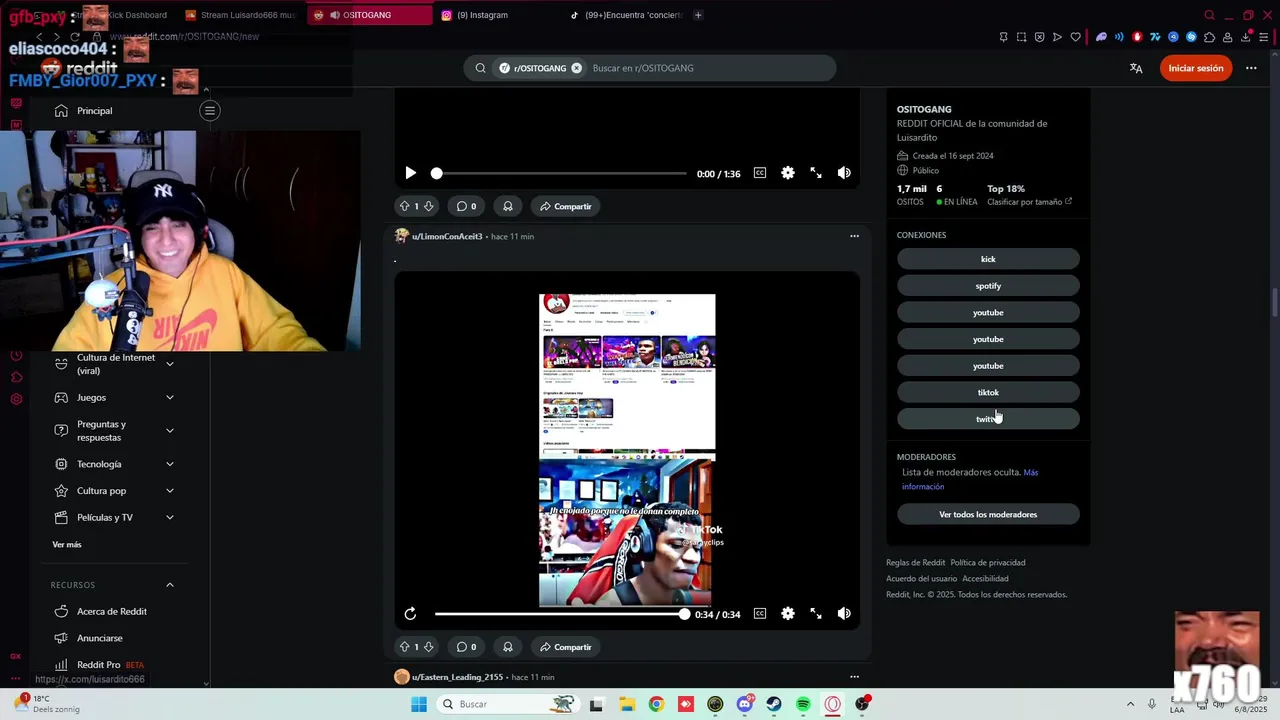The height and width of the screenshot is (720, 1280).
Task: Open settings gear on top video
Action: tap(788, 173)
